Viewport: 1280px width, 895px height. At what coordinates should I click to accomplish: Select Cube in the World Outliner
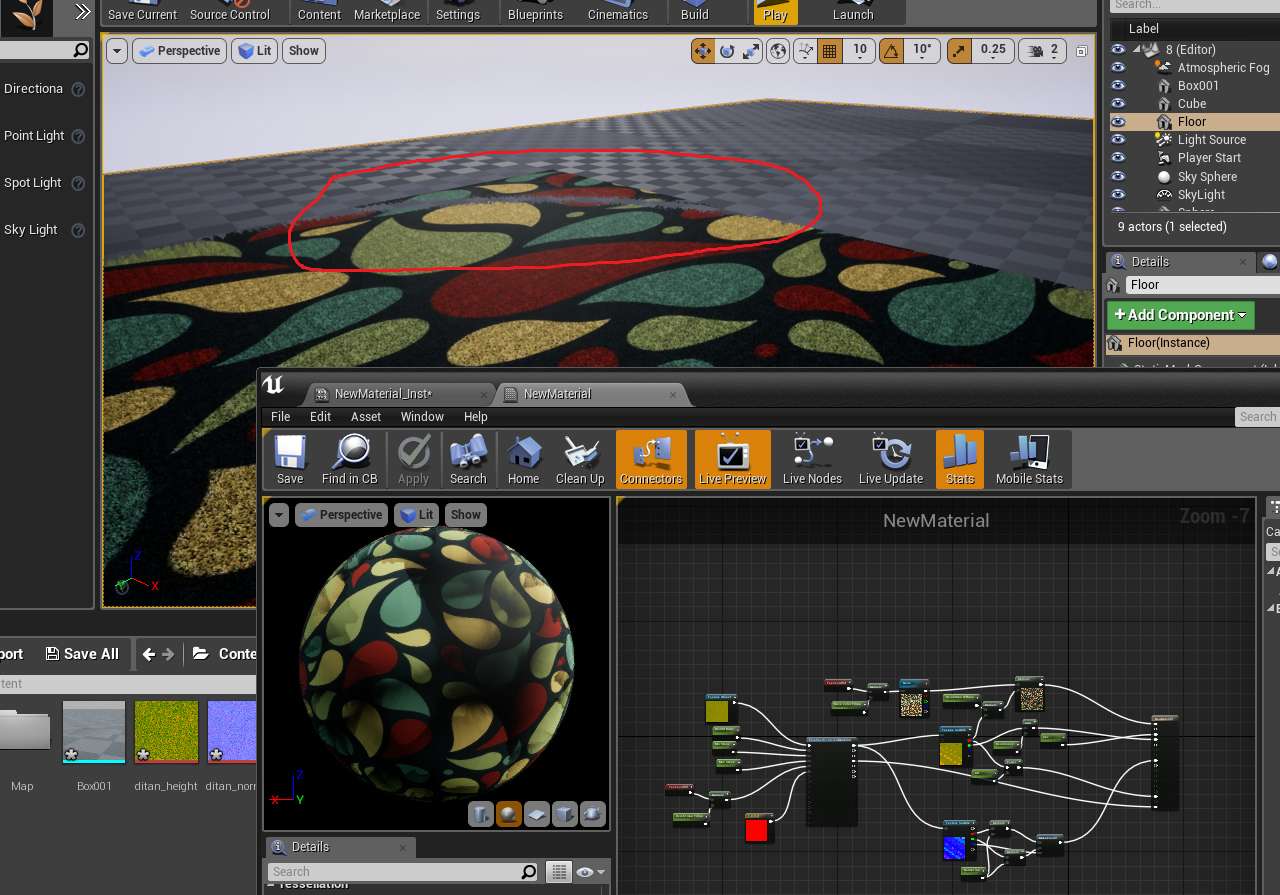click(1191, 104)
